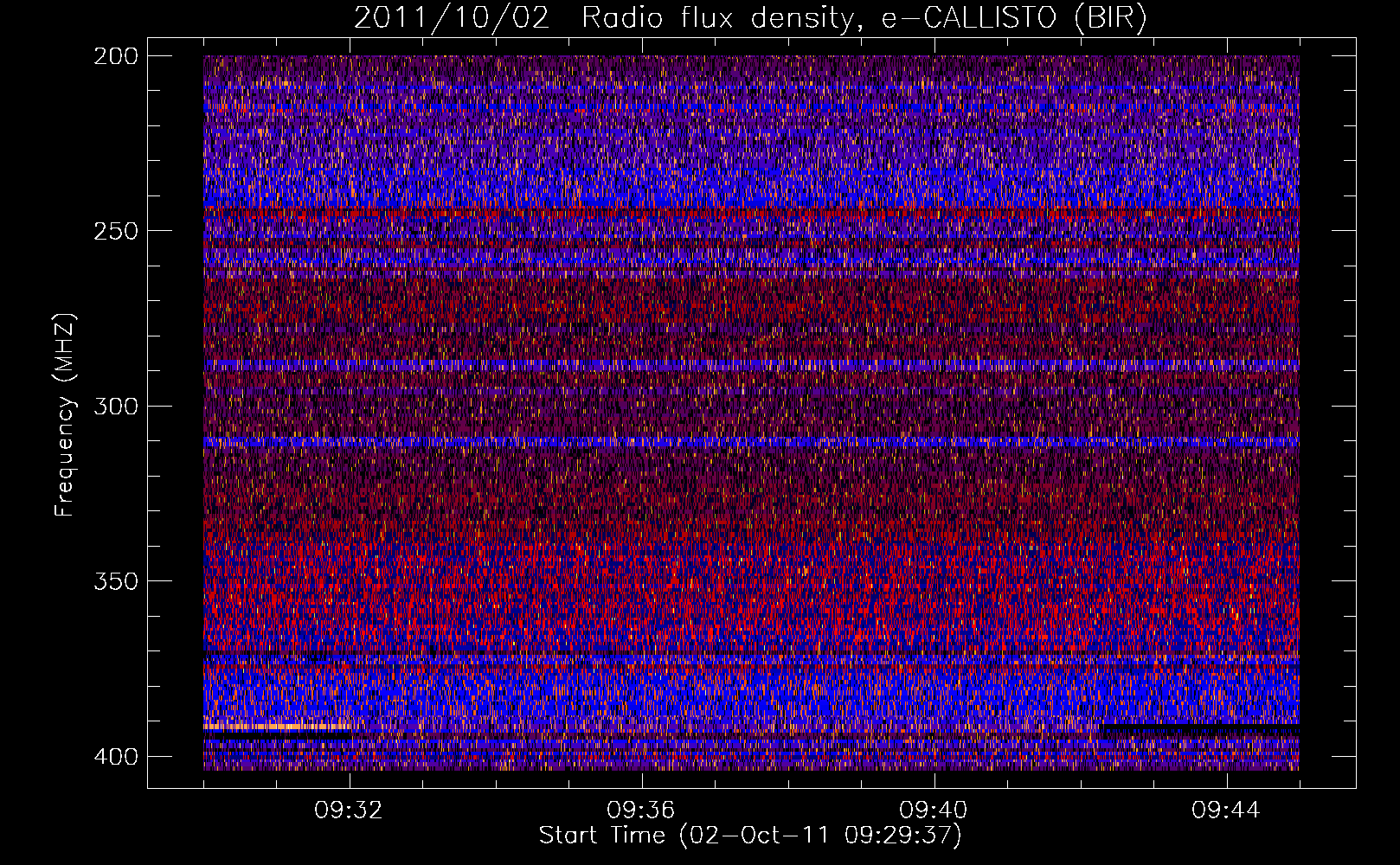Click the 09:40 time tick label
This screenshot has height=865, width=1400.
[x=934, y=811]
